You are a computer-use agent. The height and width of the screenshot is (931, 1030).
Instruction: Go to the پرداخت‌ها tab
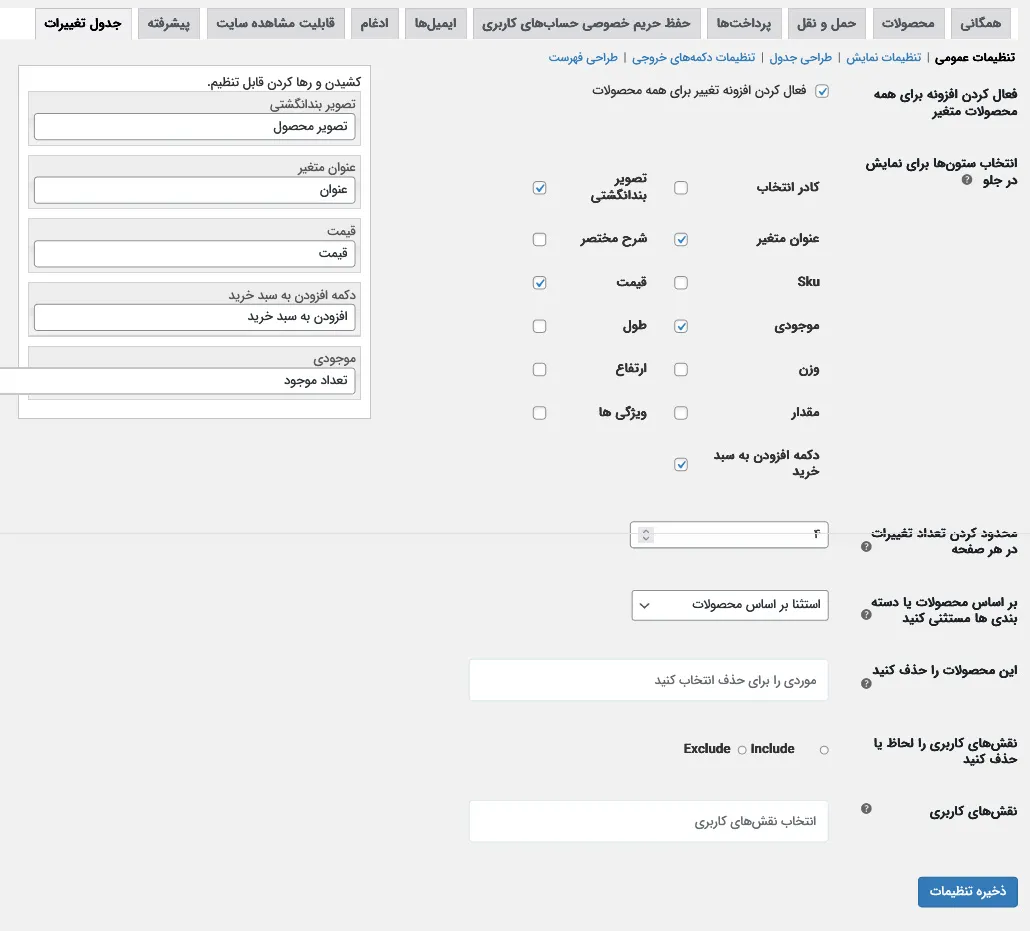point(744,24)
